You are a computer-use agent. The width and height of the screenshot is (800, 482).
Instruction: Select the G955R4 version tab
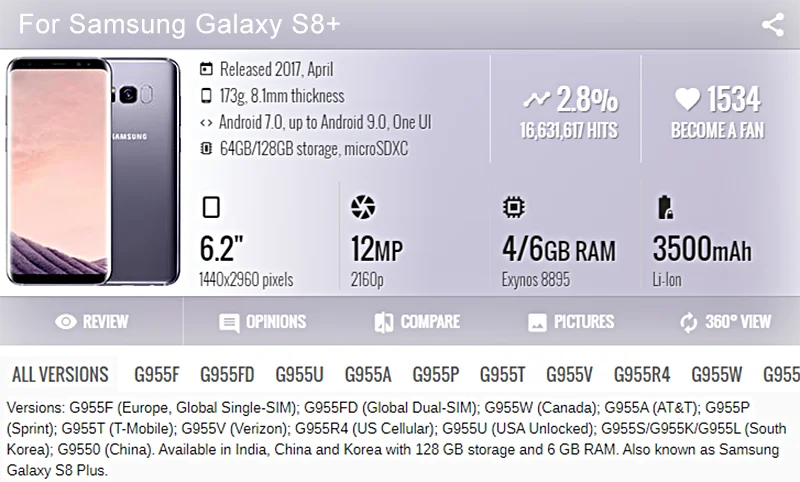(642, 374)
